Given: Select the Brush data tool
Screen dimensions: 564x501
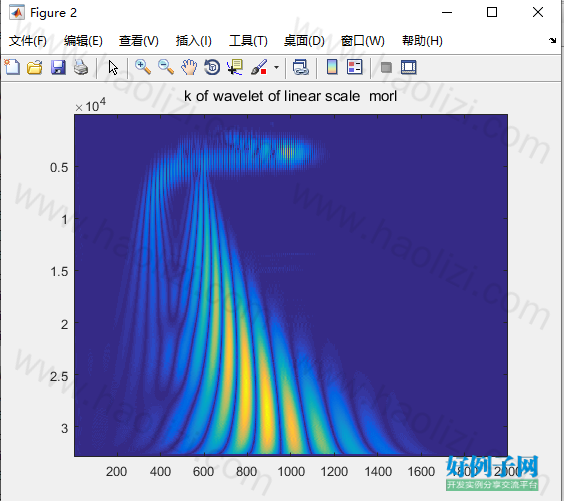Looking at the screenshot, I should tap(259, 67).
